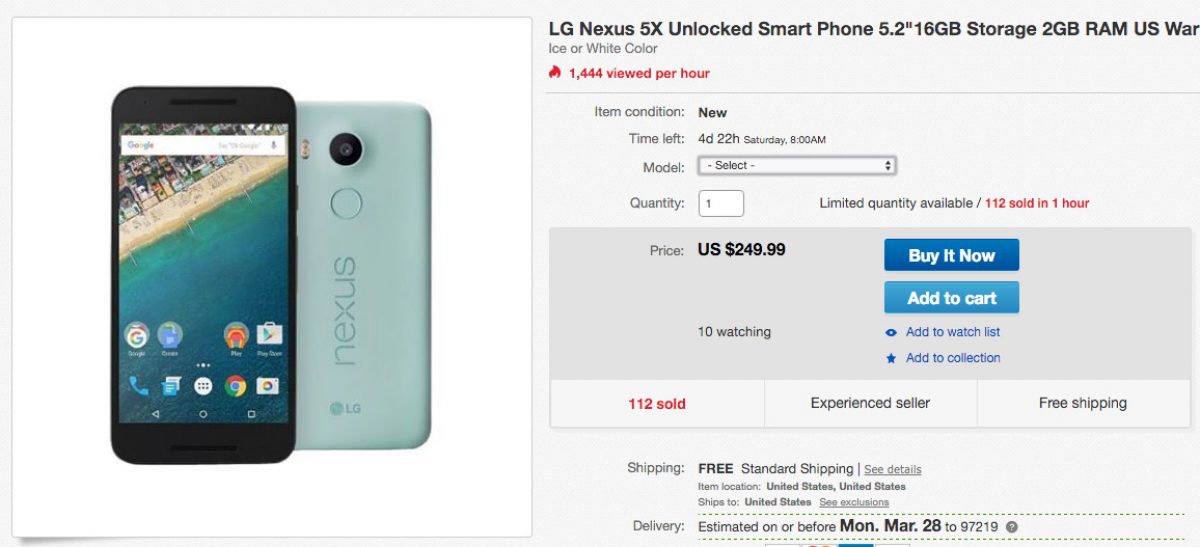Select the Free shipping section
This screenshot has width=1200, height=547.
(x=1083, y=403)
